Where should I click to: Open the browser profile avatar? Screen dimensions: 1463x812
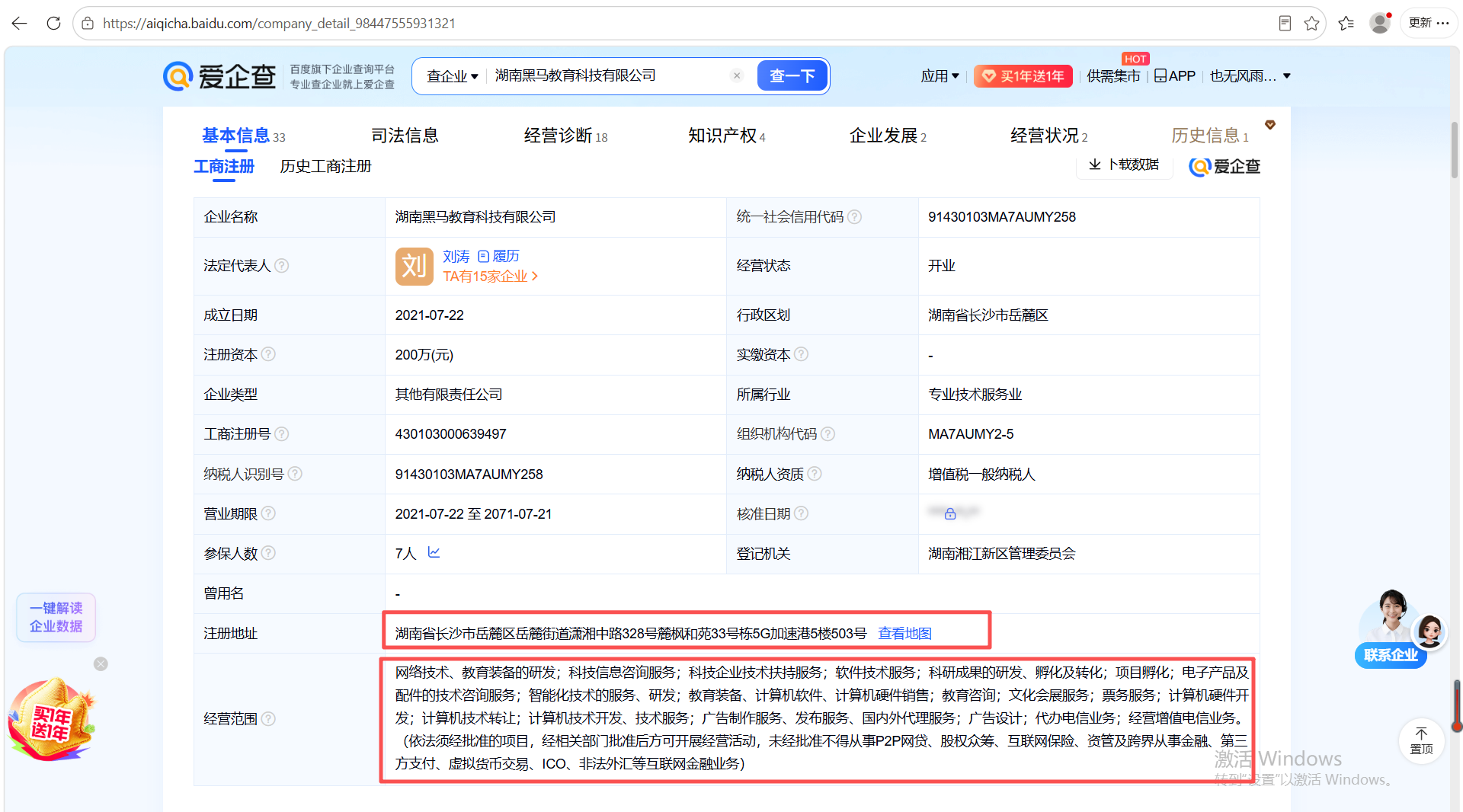click(x=1380, y=23)
